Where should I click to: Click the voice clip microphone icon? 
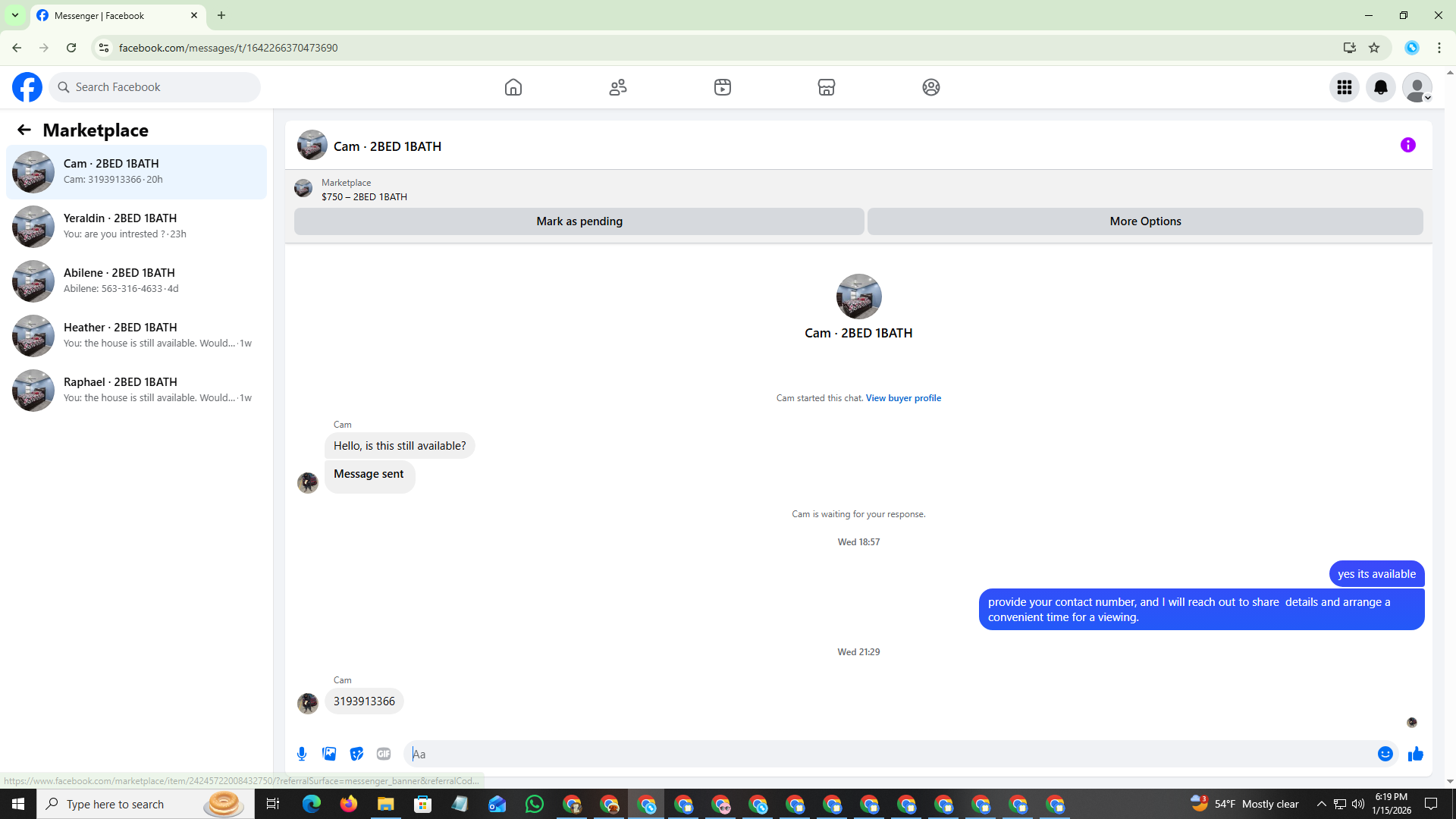(302, 754)
